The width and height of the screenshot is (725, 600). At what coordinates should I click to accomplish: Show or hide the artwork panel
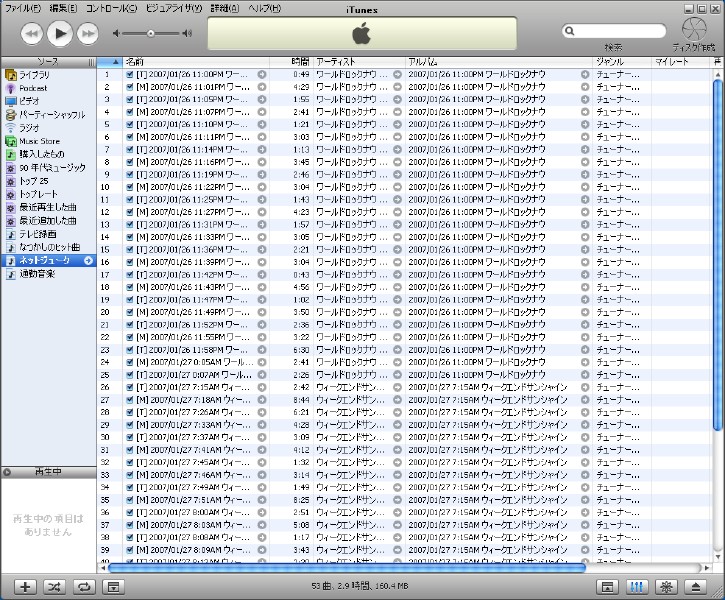pyautogui.click(x=113, y=587)
